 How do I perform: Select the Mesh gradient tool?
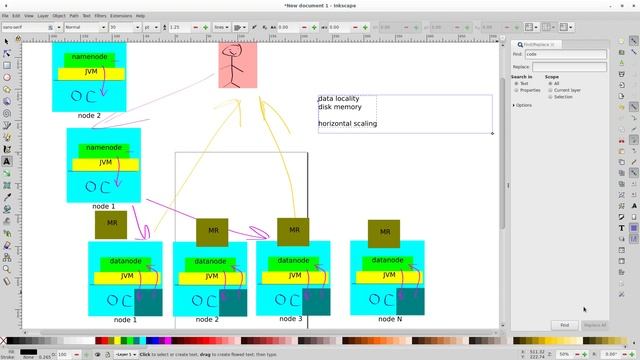pos(7,185)
